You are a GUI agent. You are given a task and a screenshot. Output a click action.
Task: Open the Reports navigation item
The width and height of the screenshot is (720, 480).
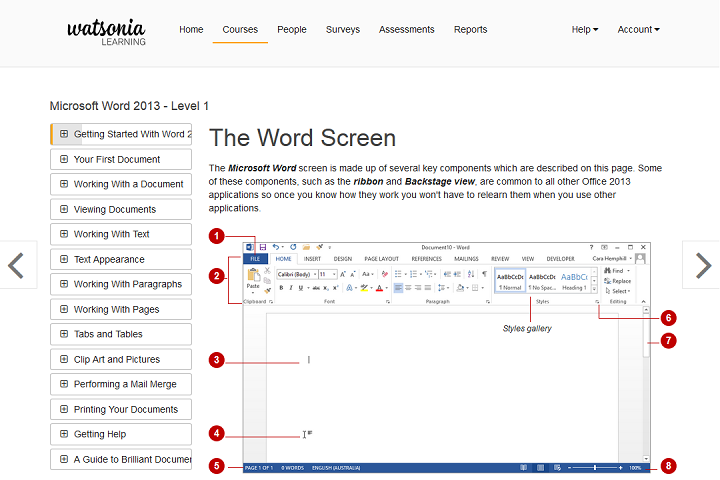[x=470, y=29]
